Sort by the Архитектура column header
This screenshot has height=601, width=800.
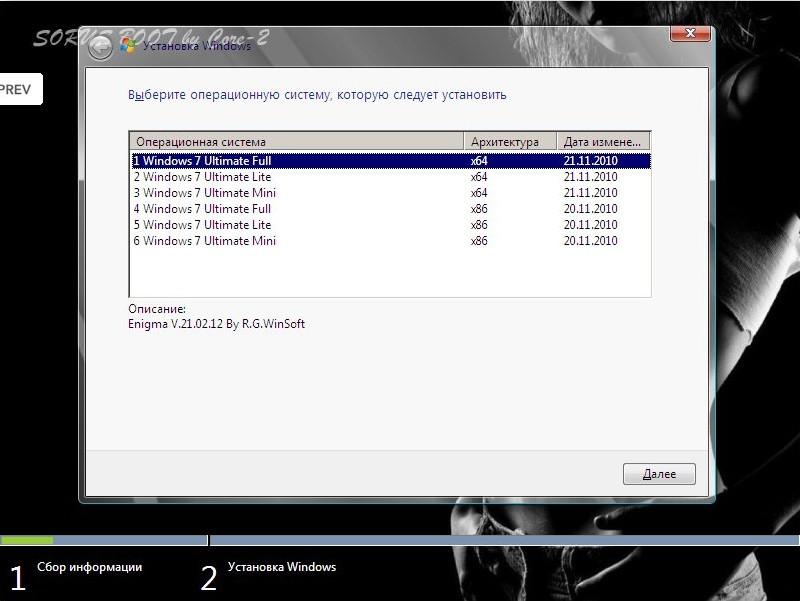[x=510, y=141]
